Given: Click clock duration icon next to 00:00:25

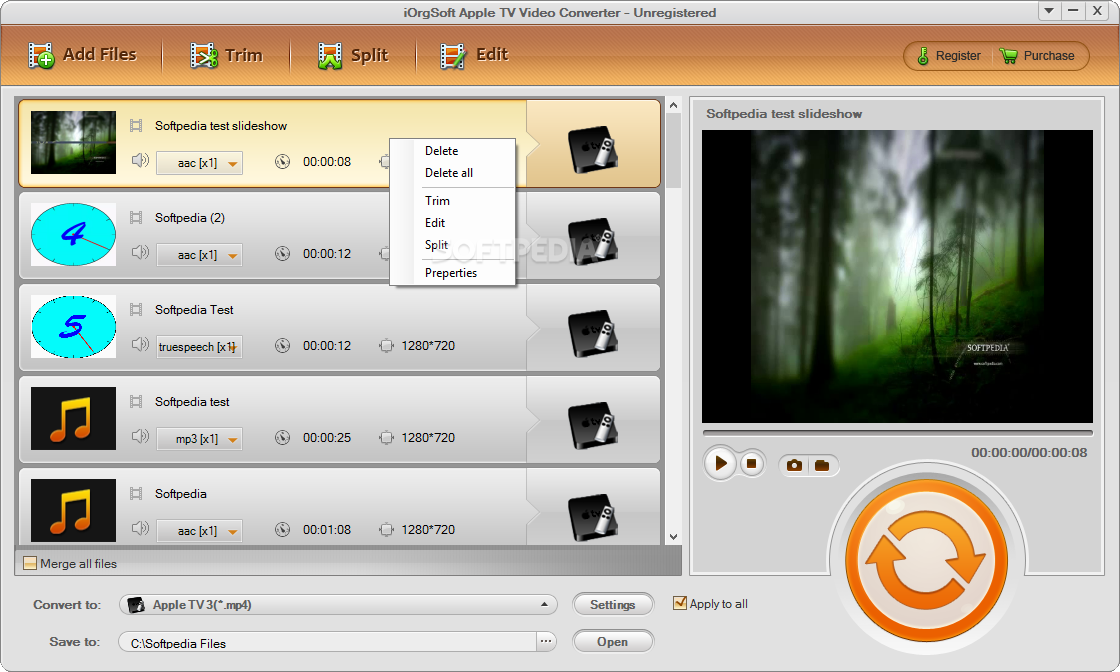Looking at the screenshot, I should (283, 437).
